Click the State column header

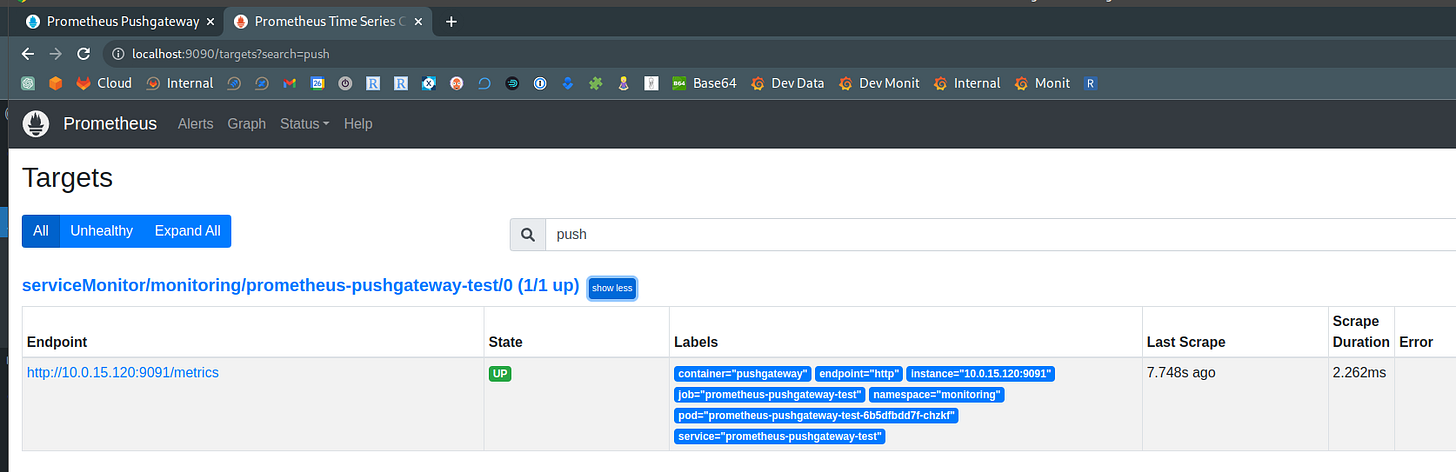coord(505,342)
